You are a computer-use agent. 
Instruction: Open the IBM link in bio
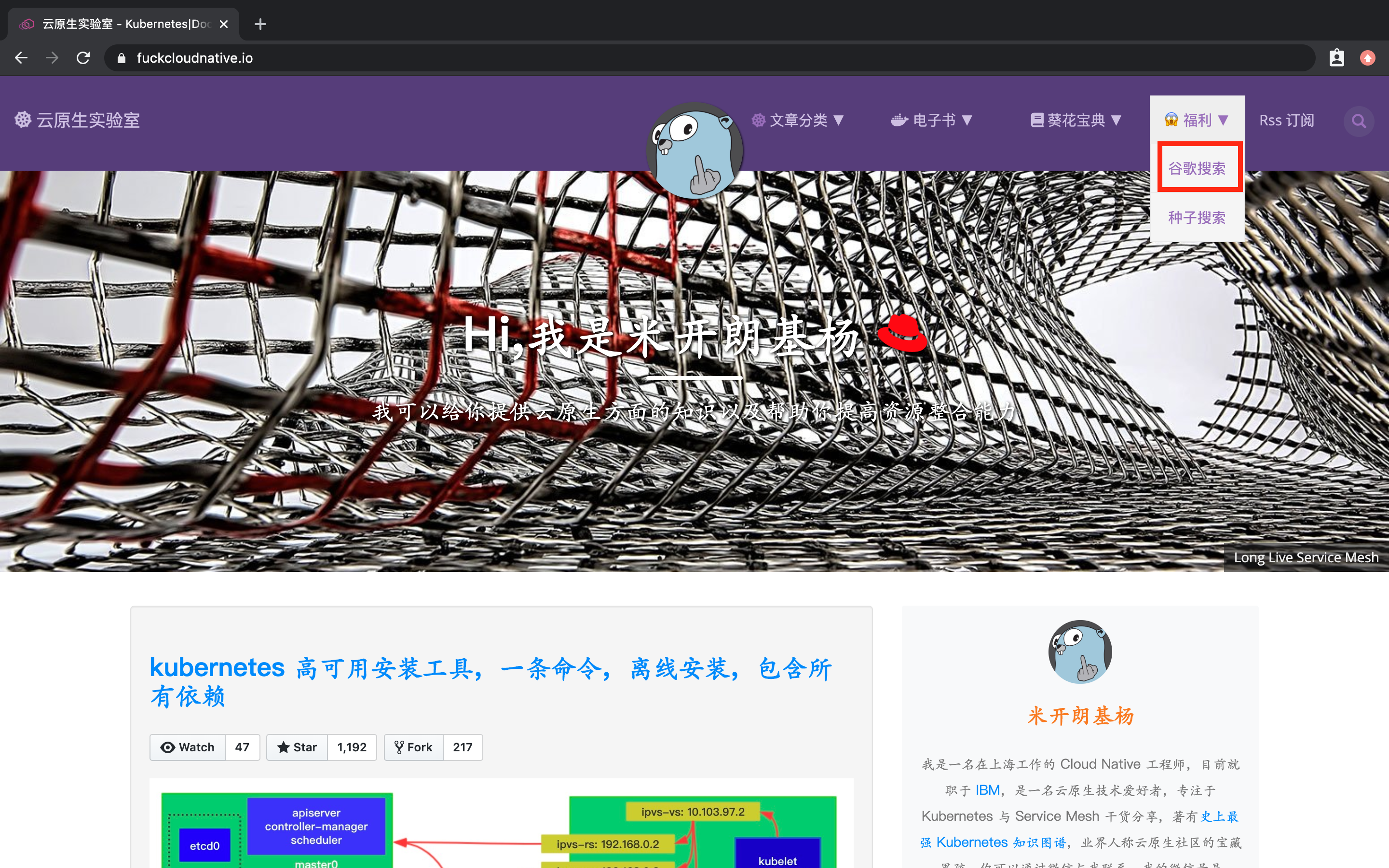987,790
